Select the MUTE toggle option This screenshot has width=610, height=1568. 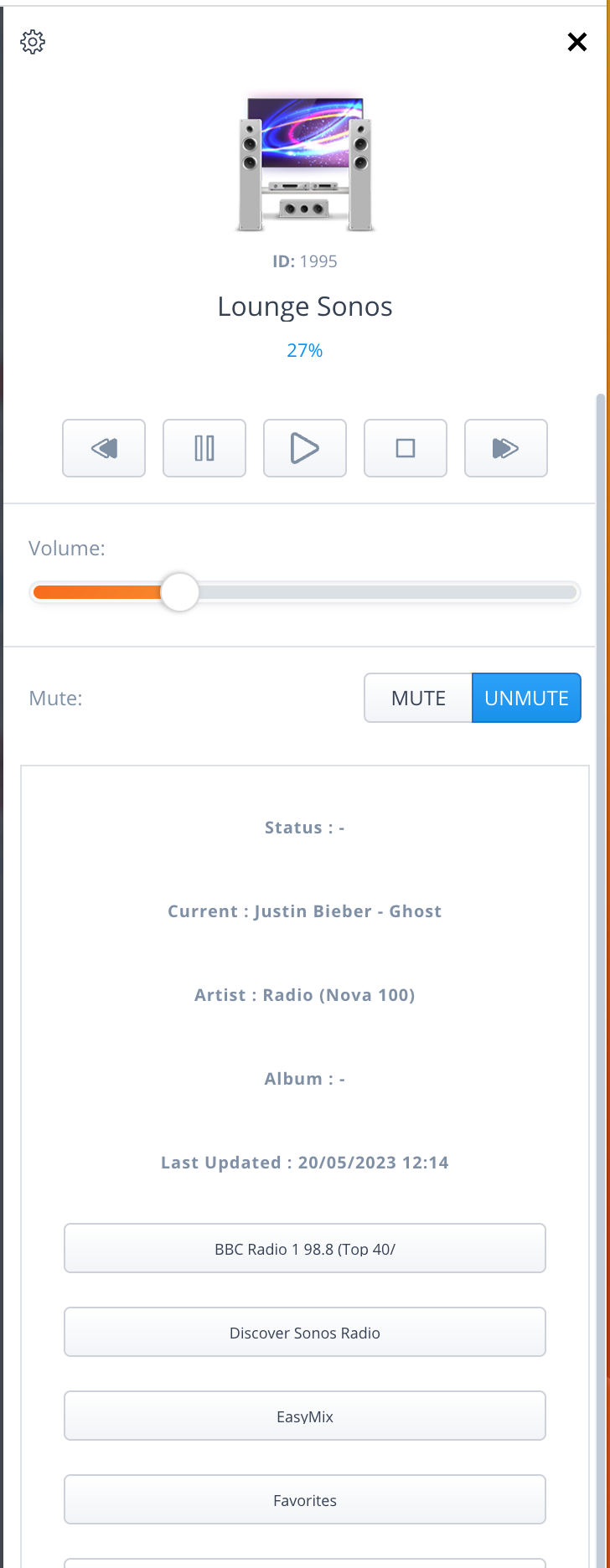[x=418, y=698]
